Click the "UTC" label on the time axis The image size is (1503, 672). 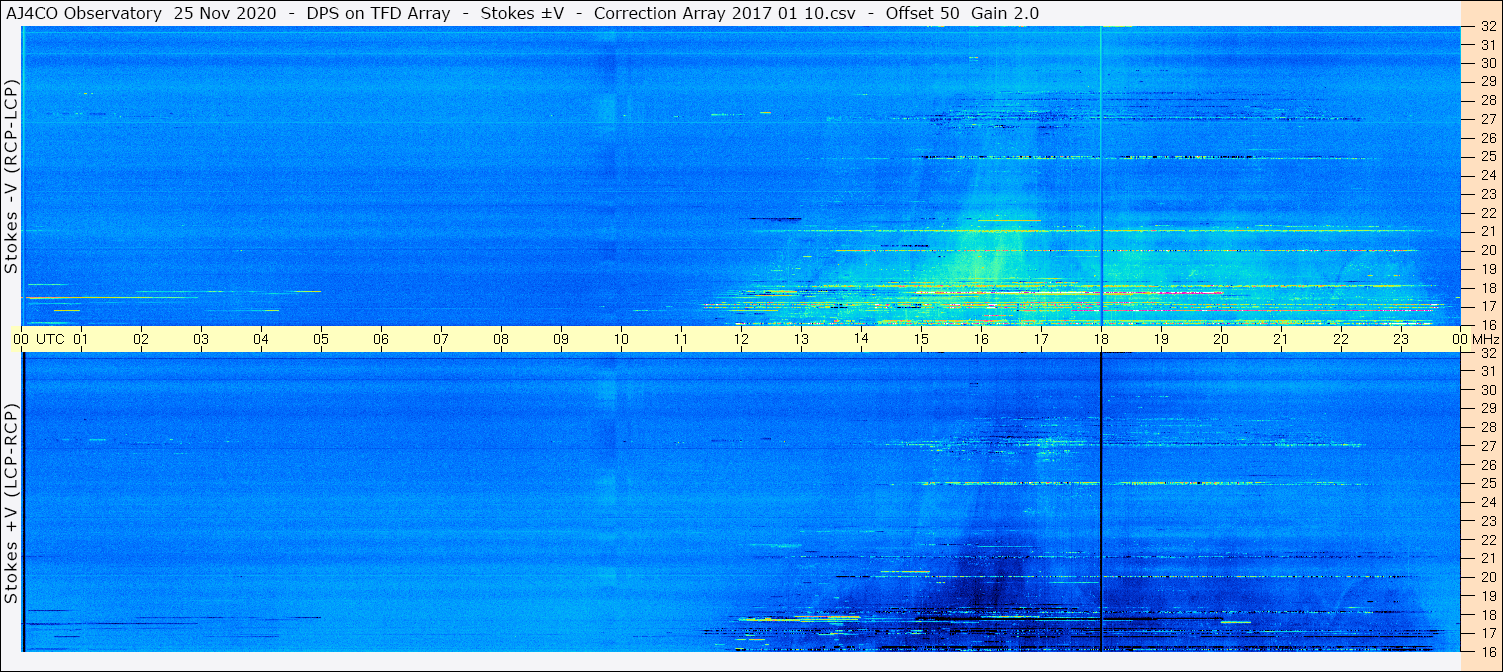pyautogui.click(x=50, y=339)
